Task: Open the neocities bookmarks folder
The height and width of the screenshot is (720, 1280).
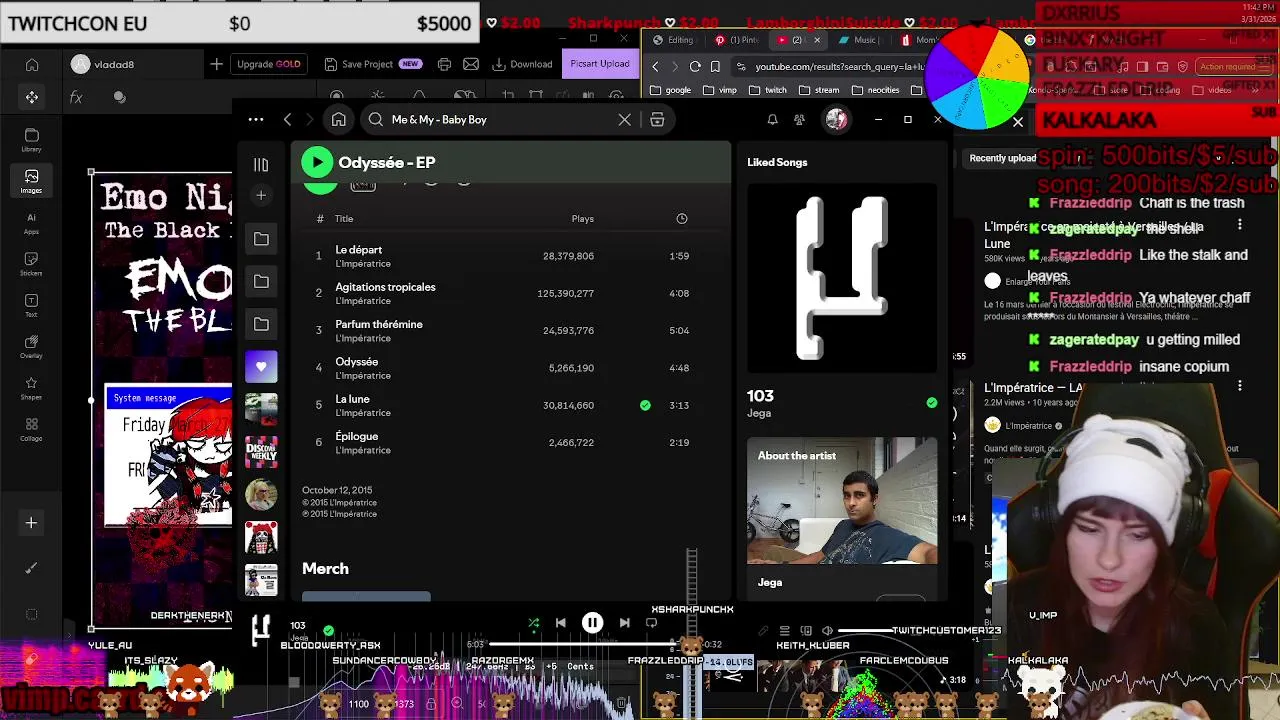Action: (x=875, y=90)
